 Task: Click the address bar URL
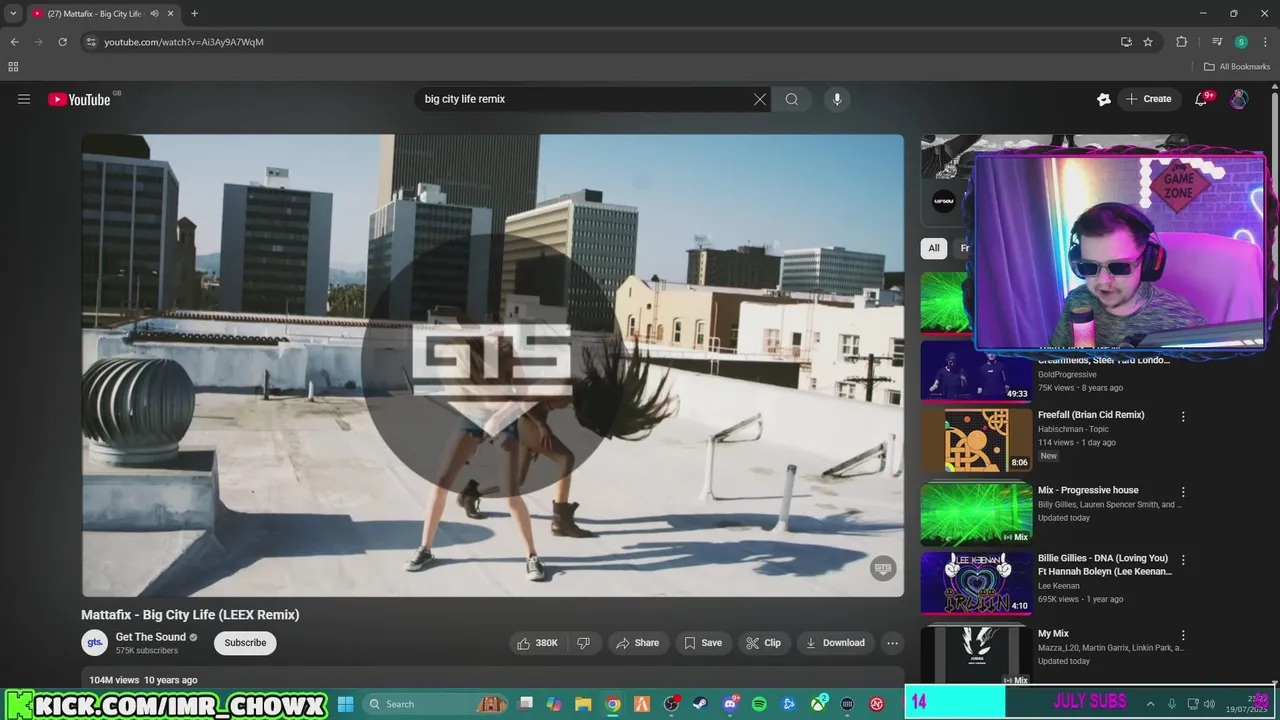pos(184,42)
